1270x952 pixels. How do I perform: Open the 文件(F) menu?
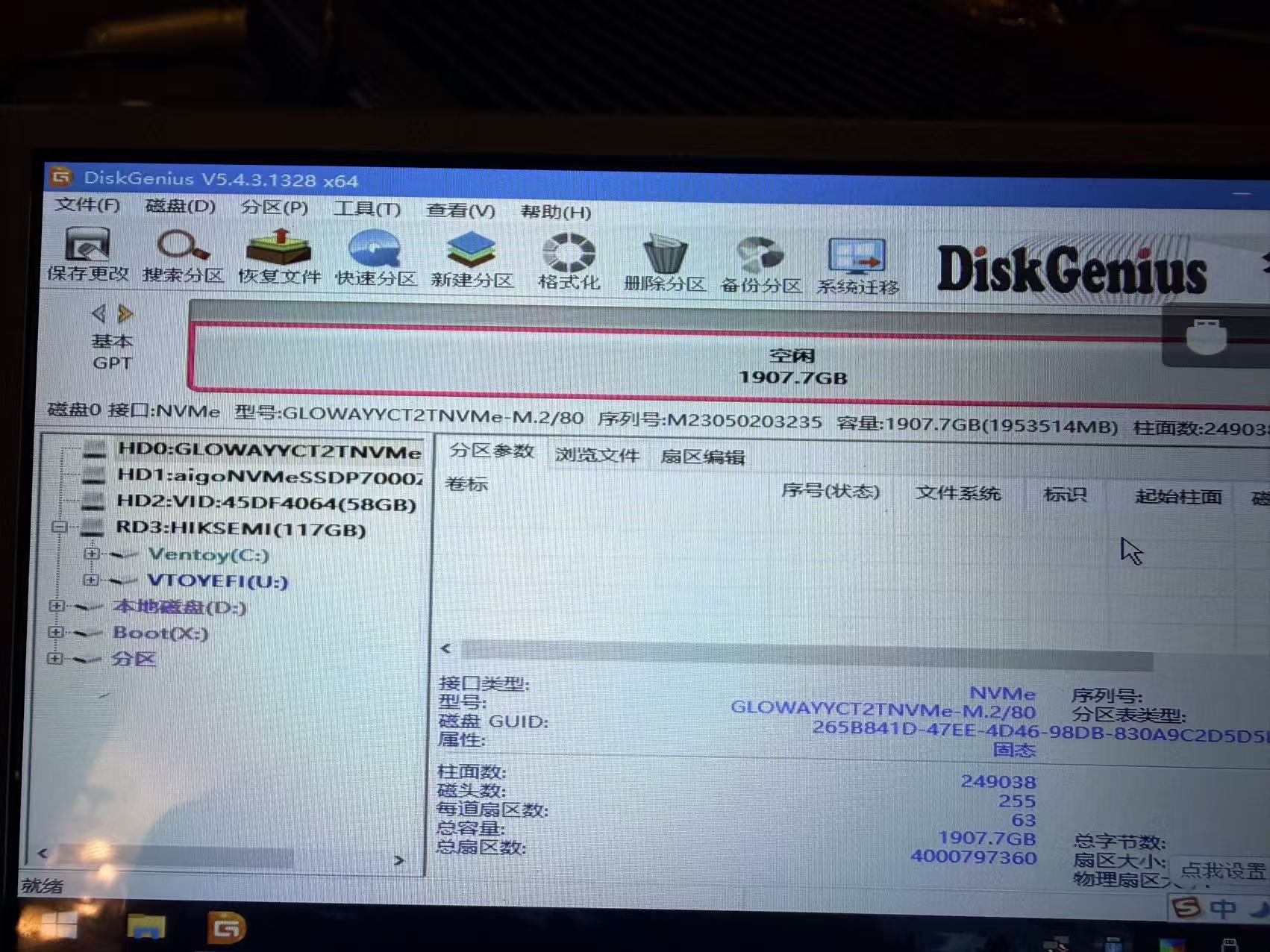point(87,204)
